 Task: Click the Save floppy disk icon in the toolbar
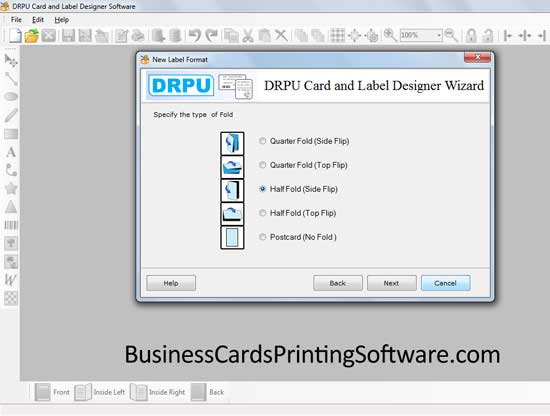pos(68,35)
